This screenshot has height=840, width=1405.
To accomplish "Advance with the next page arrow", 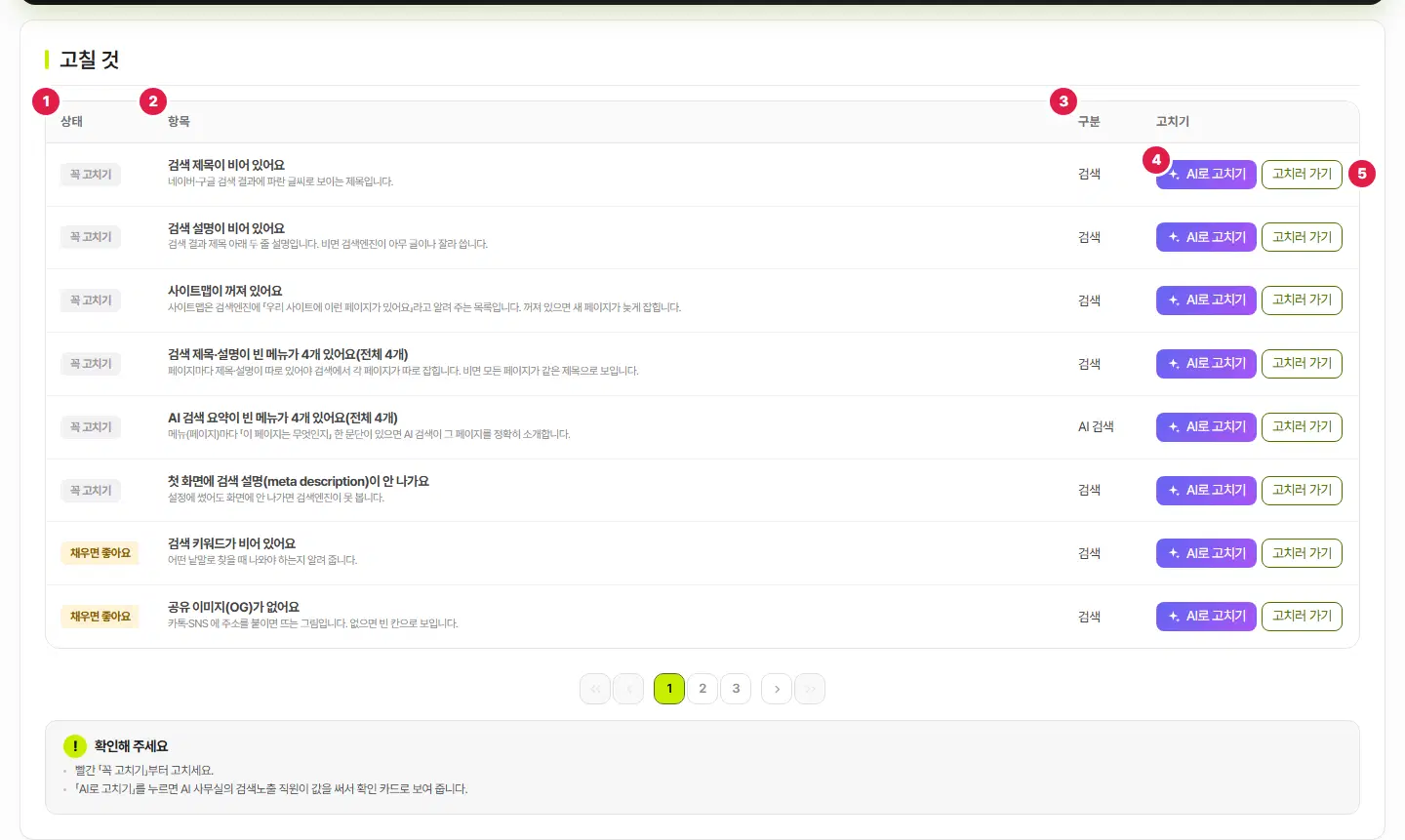I will (x=777, y=689).
